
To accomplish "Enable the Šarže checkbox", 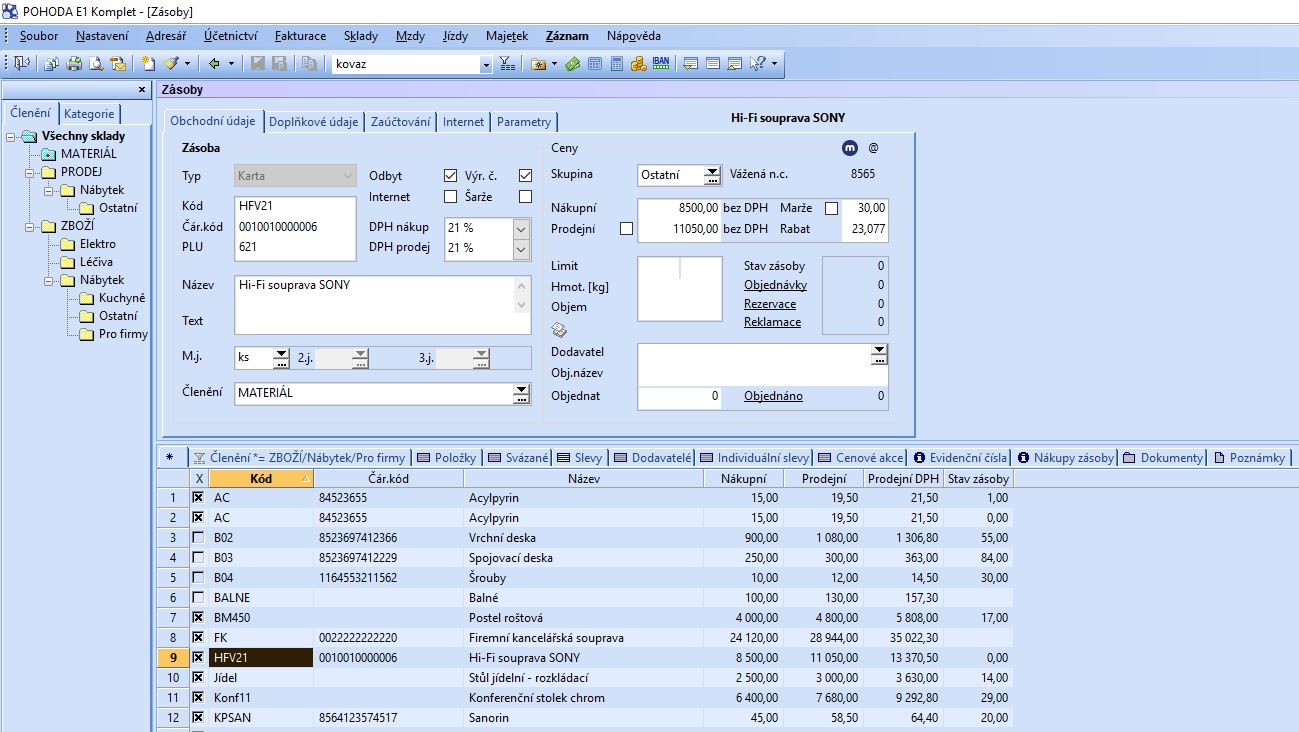I will click(525, 197).
